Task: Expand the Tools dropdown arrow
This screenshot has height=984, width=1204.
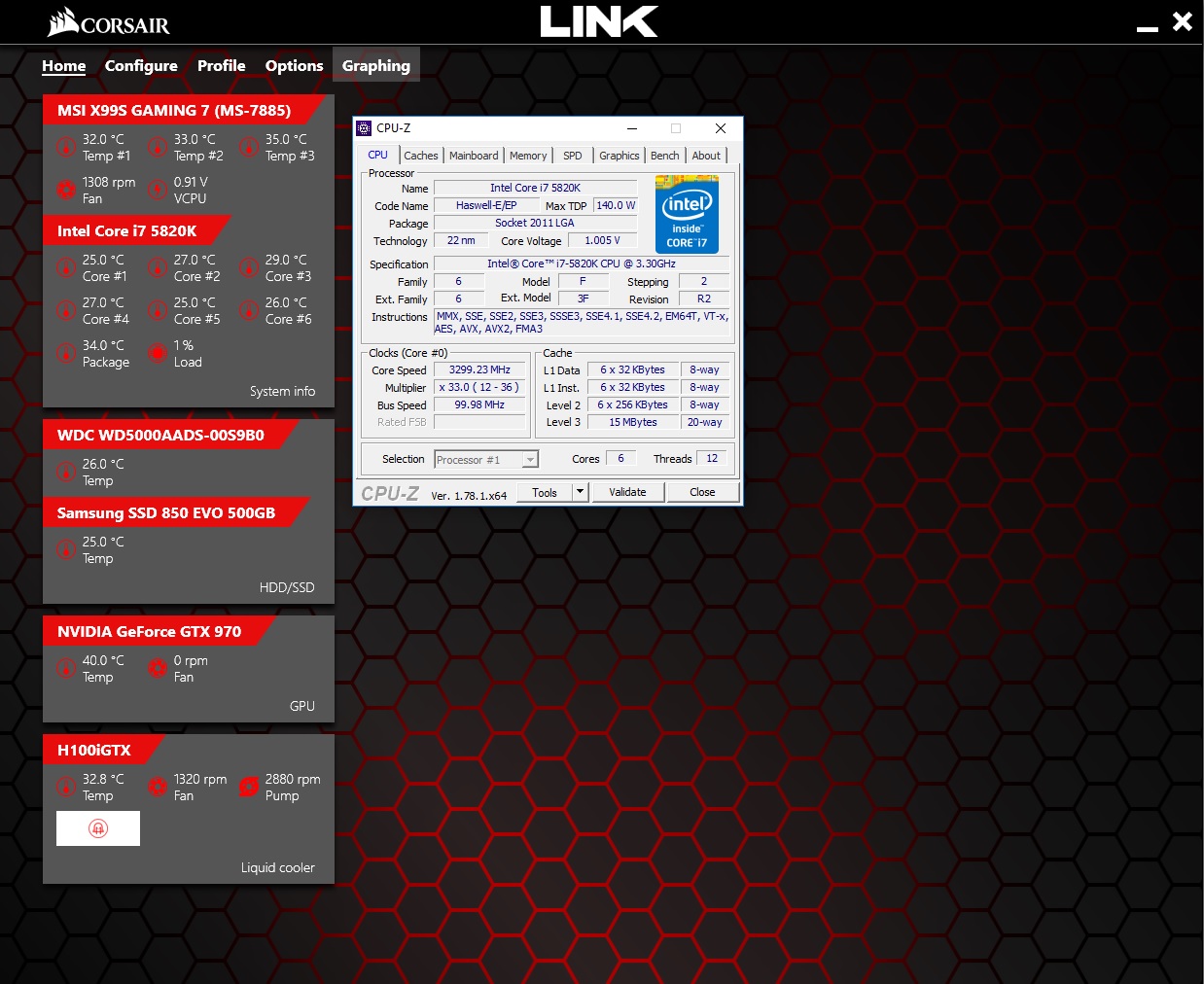Action: click(580, 492)
